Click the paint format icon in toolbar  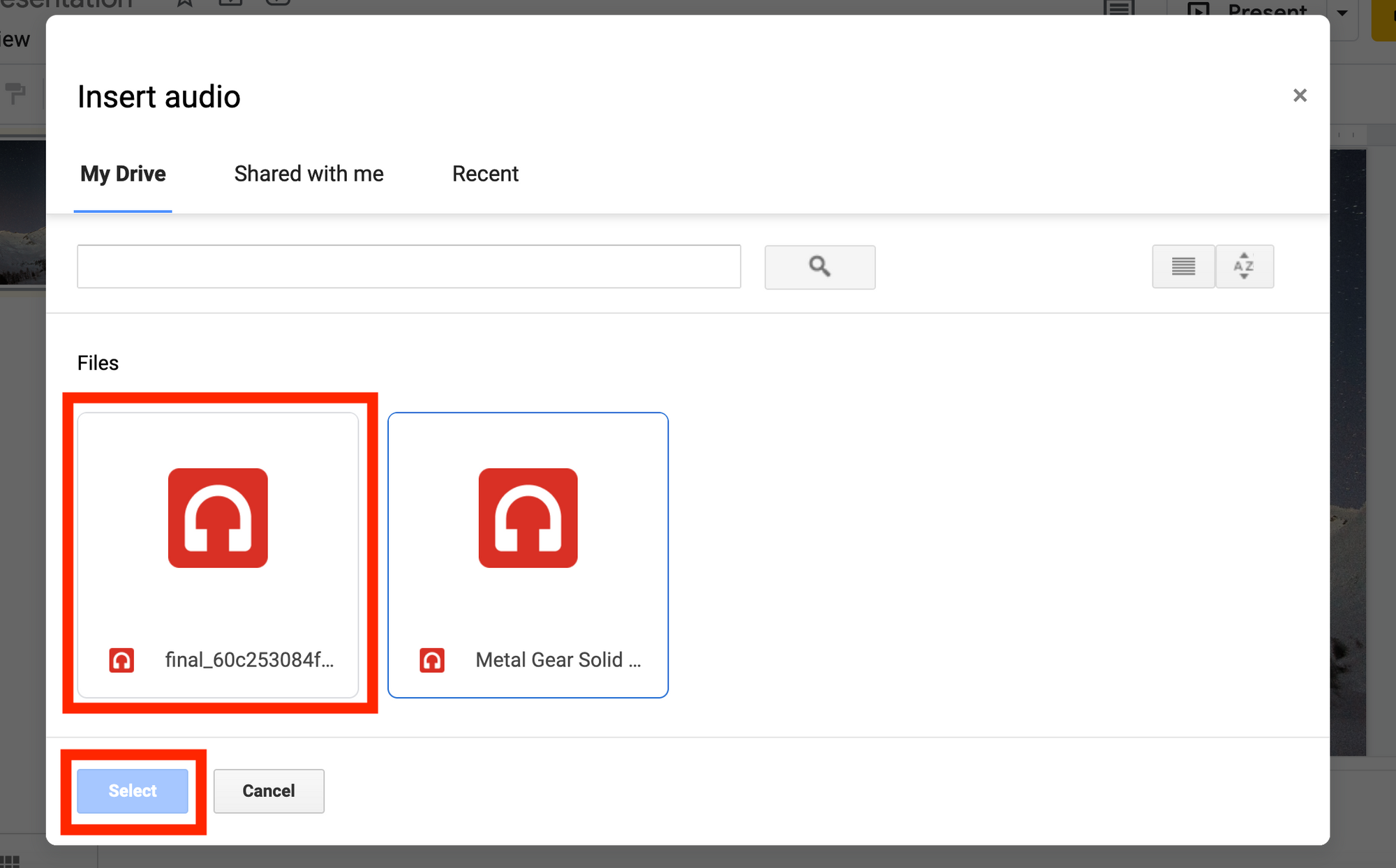click(x=15, y=92)
